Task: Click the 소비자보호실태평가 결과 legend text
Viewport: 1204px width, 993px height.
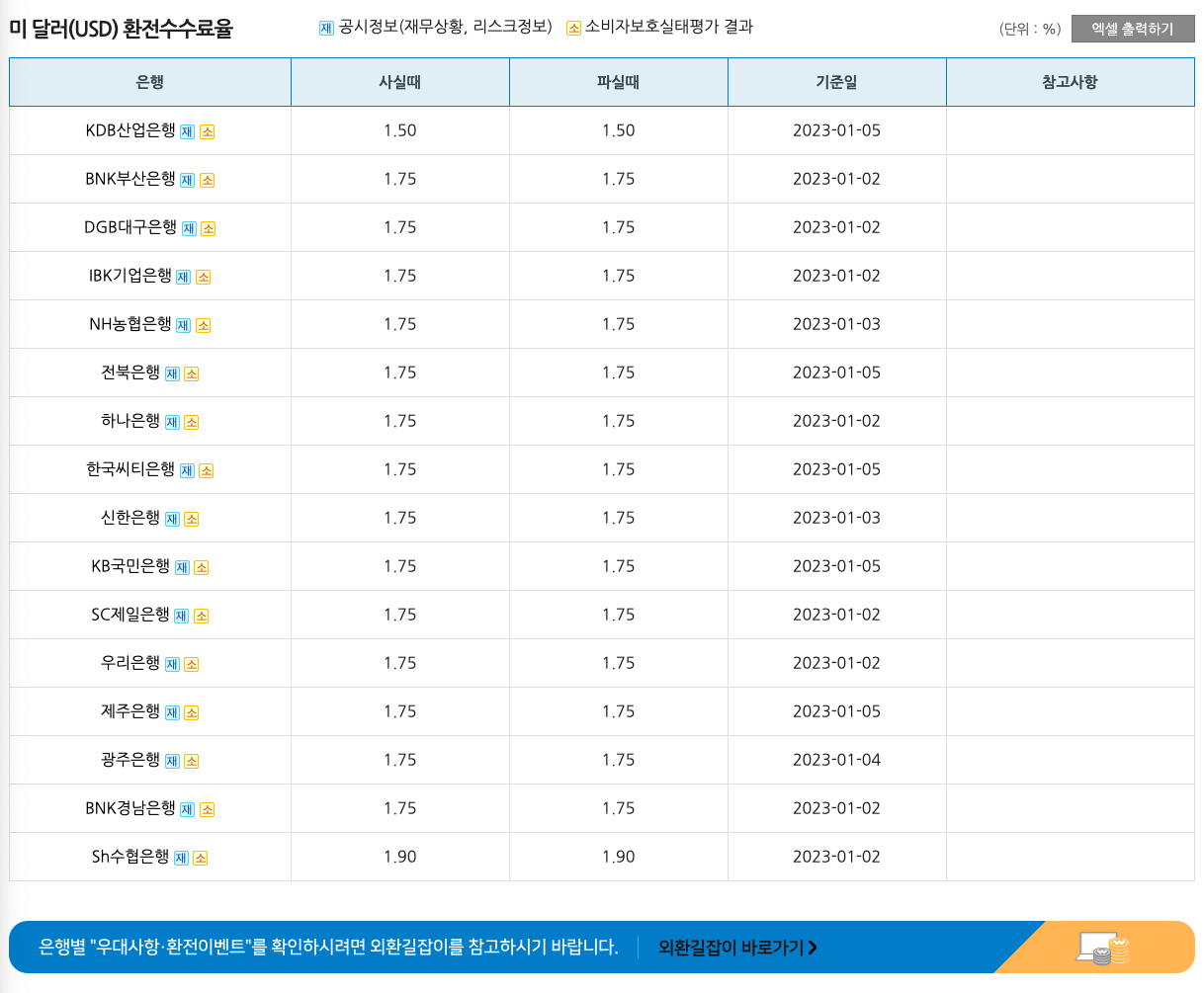Action: click(x=669, y=27)
